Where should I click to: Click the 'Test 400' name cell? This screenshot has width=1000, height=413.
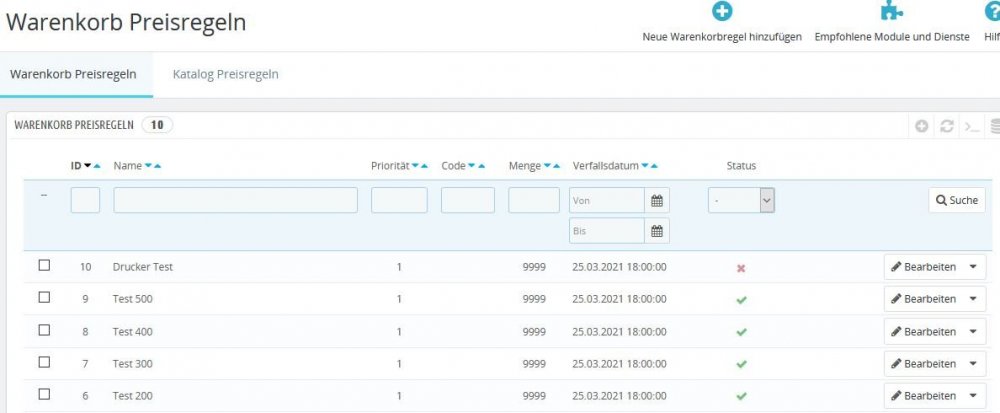[133, 331]
